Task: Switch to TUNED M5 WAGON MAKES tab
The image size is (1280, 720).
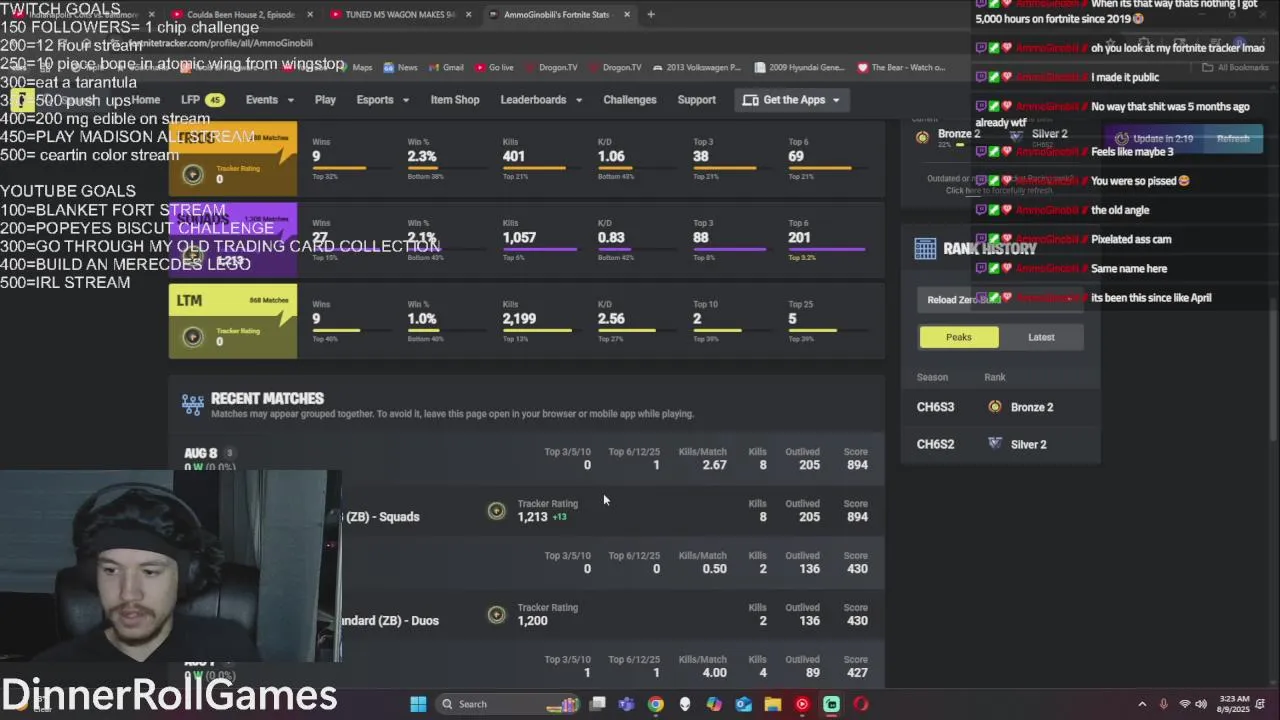Action: [398, 14]
